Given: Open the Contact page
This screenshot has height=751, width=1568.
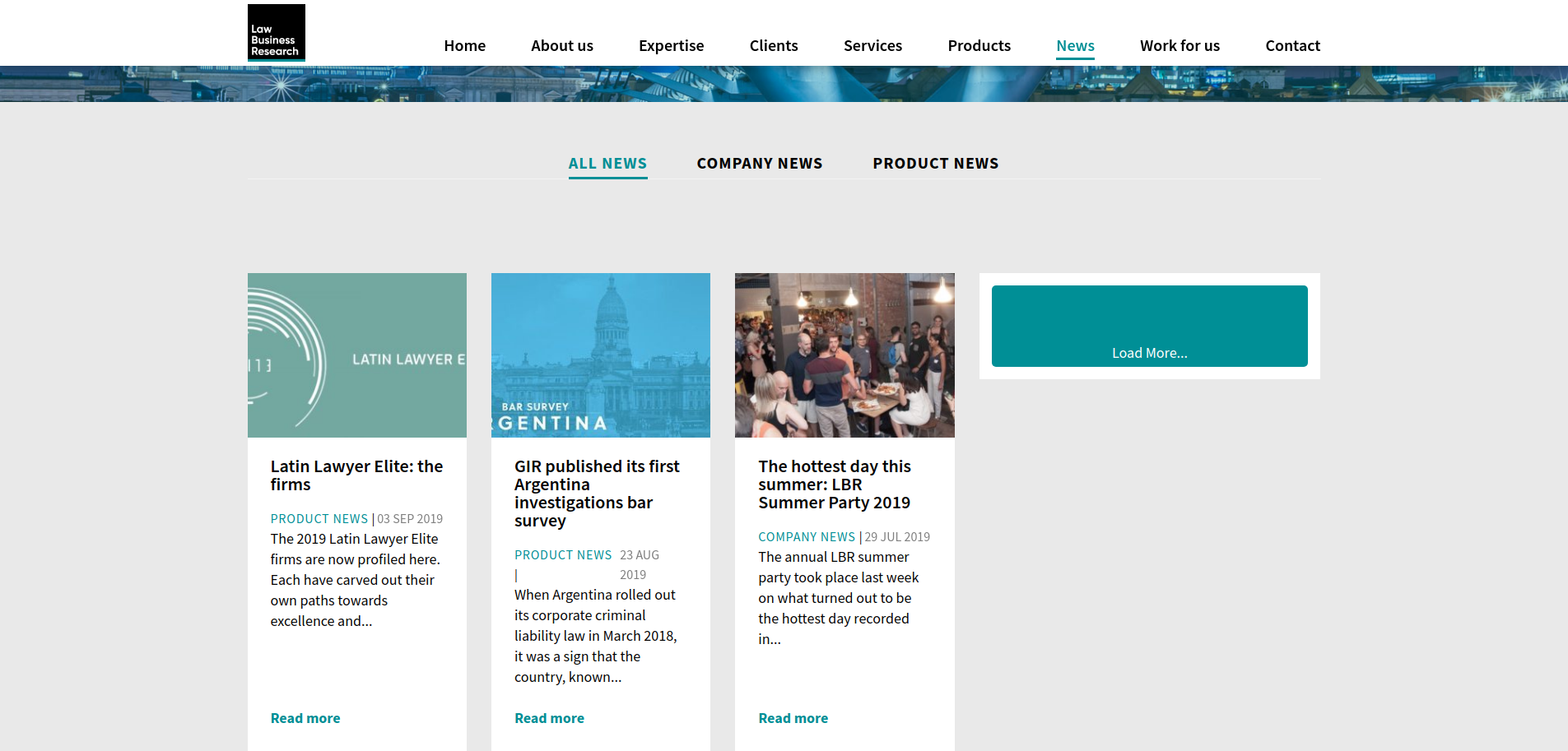Looking at the screenshot, I should pyautogui.click(x=1292, y=46).
